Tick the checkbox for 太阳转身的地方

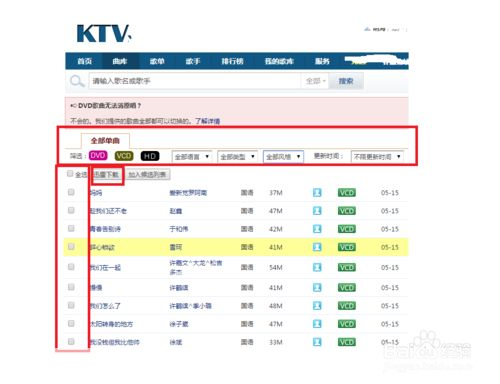71,323
